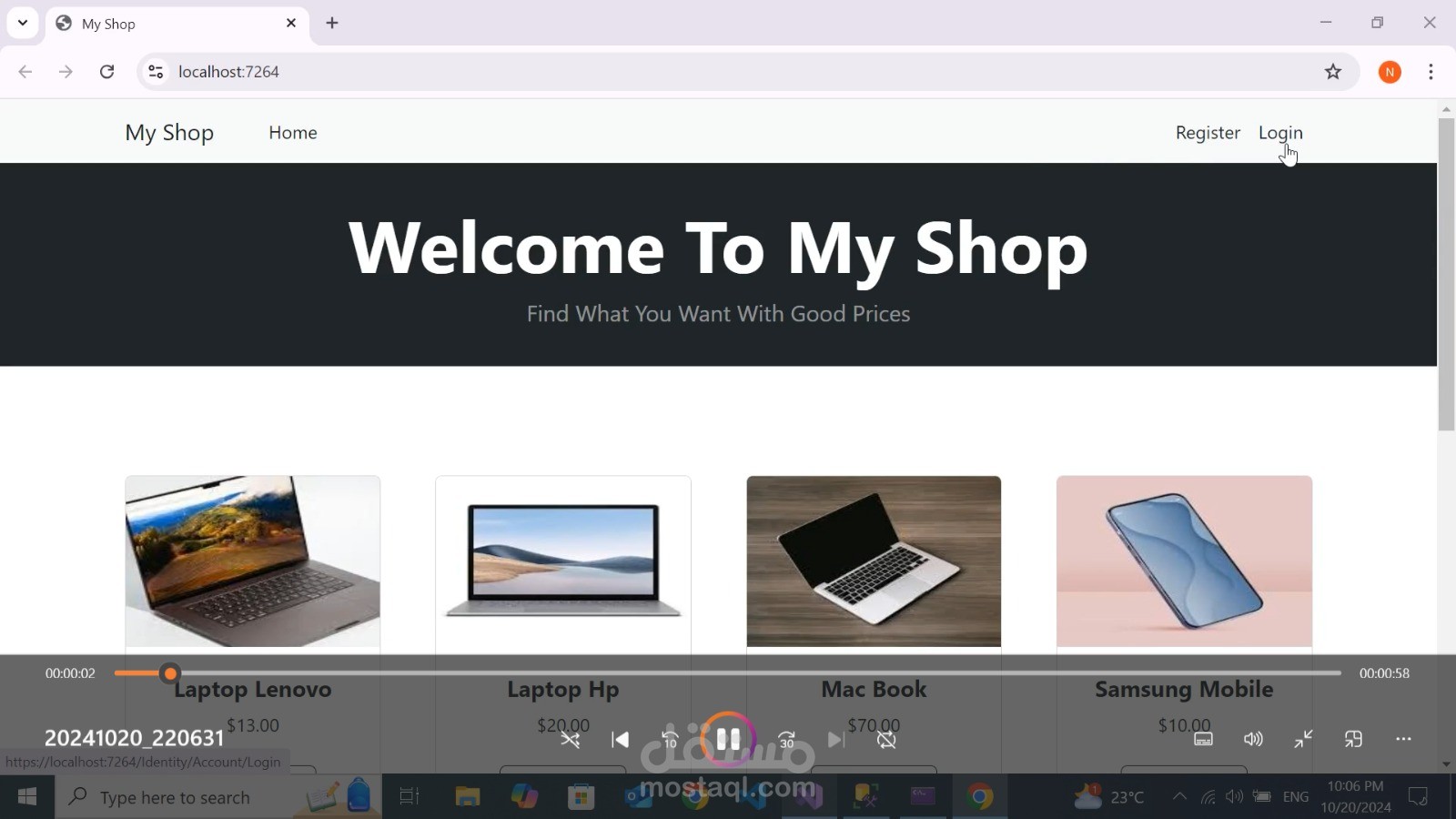Open the Login page
Screen dimensions: 1456x819
1280,133
